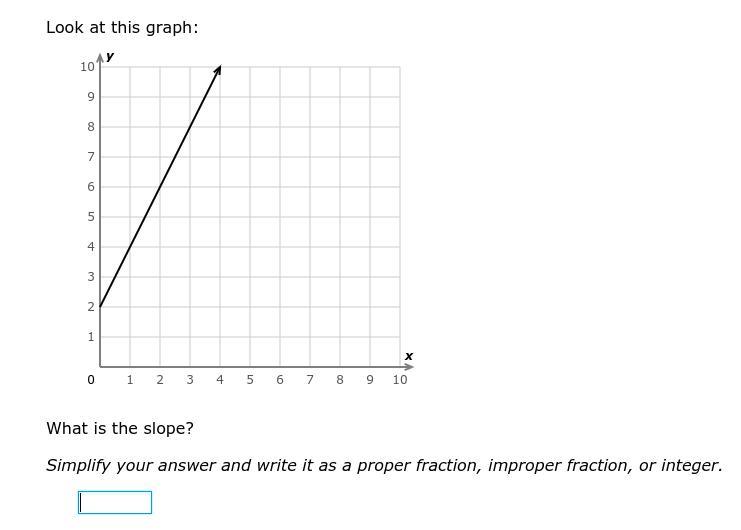Click the number 3 on the y-axis
741x530 pixels.
coord(91,277)
